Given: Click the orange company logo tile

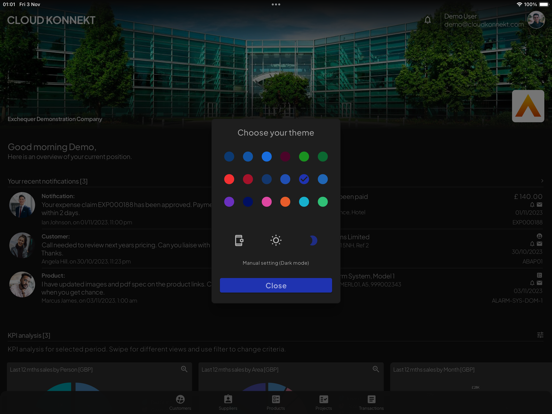Looking at the screenshot, I should click(x=528, y=106).
